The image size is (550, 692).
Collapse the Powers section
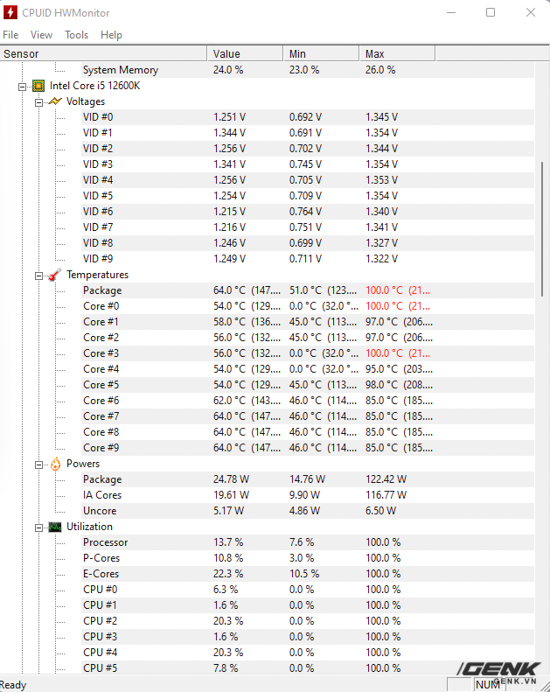pyautogui.click(x=39, y=465)
